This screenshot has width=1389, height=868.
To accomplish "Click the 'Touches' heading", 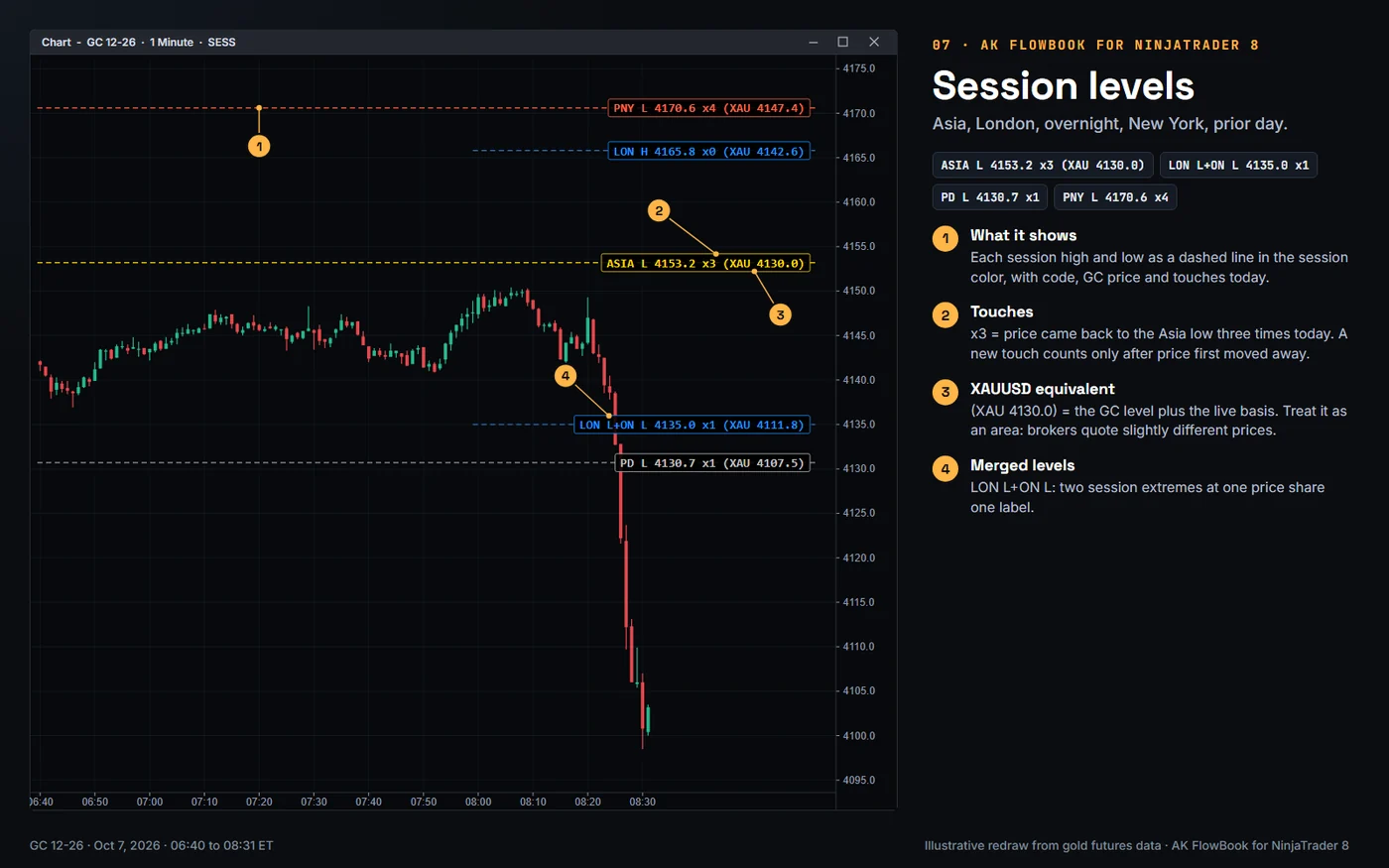I will click(x=1001, y=311).
